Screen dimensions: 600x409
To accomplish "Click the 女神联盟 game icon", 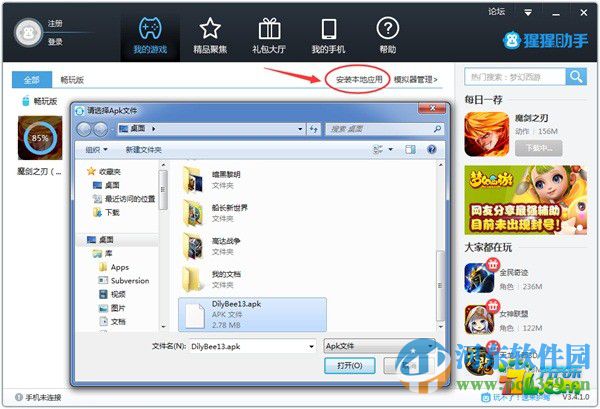I will [x=479, y=319].
